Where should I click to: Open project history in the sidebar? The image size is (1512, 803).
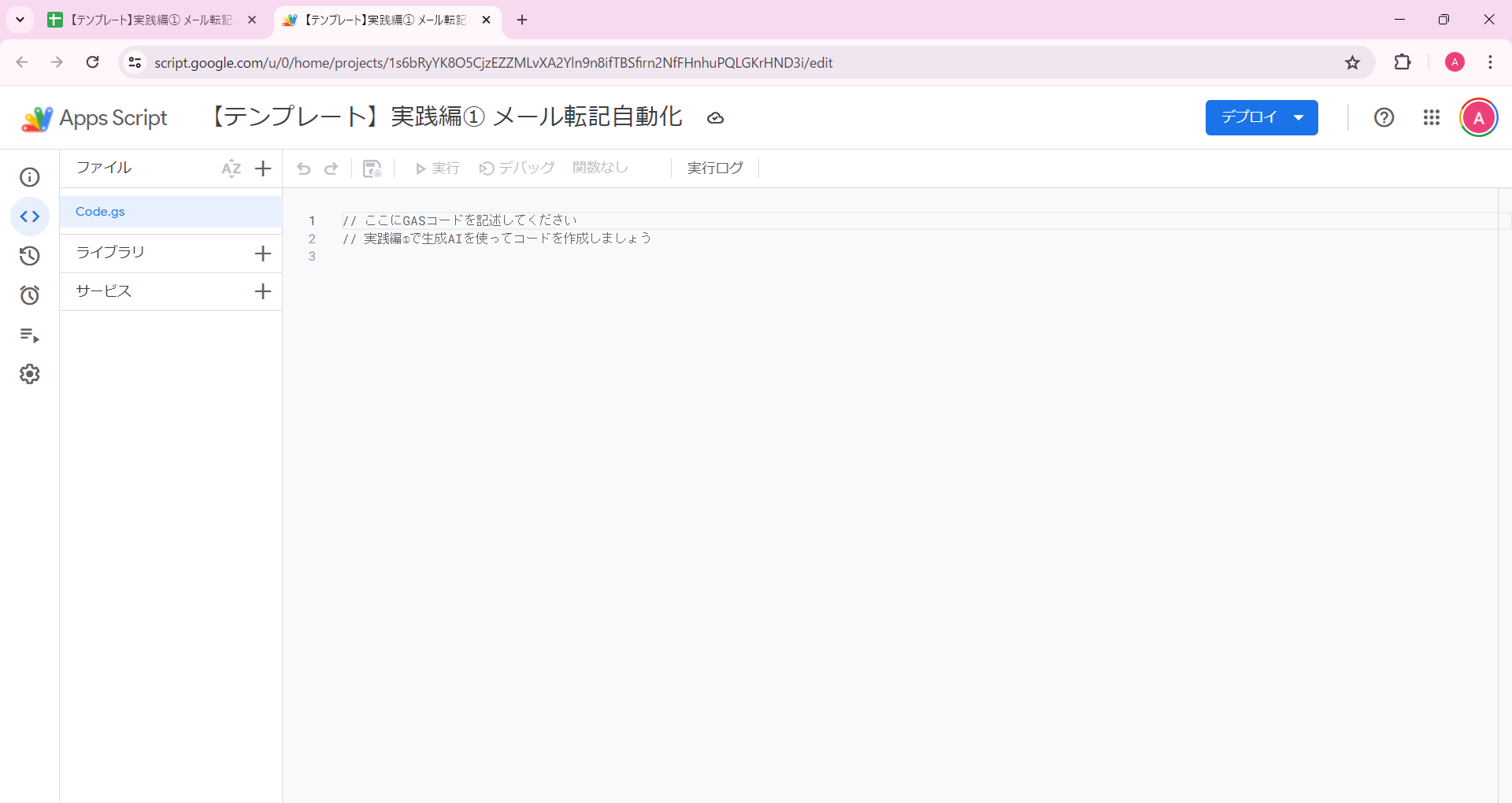29,256
